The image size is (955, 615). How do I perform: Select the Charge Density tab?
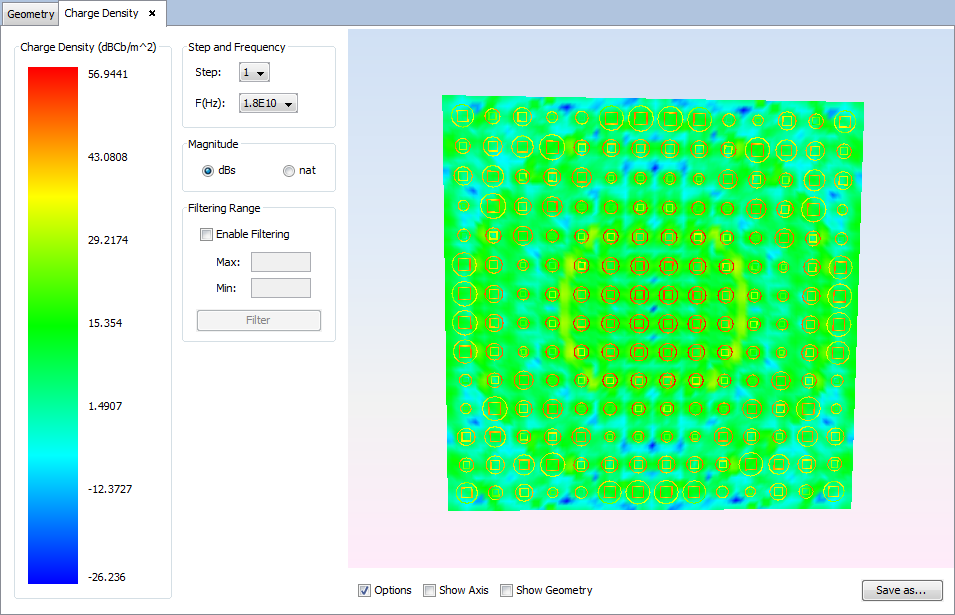click(101, 14)
